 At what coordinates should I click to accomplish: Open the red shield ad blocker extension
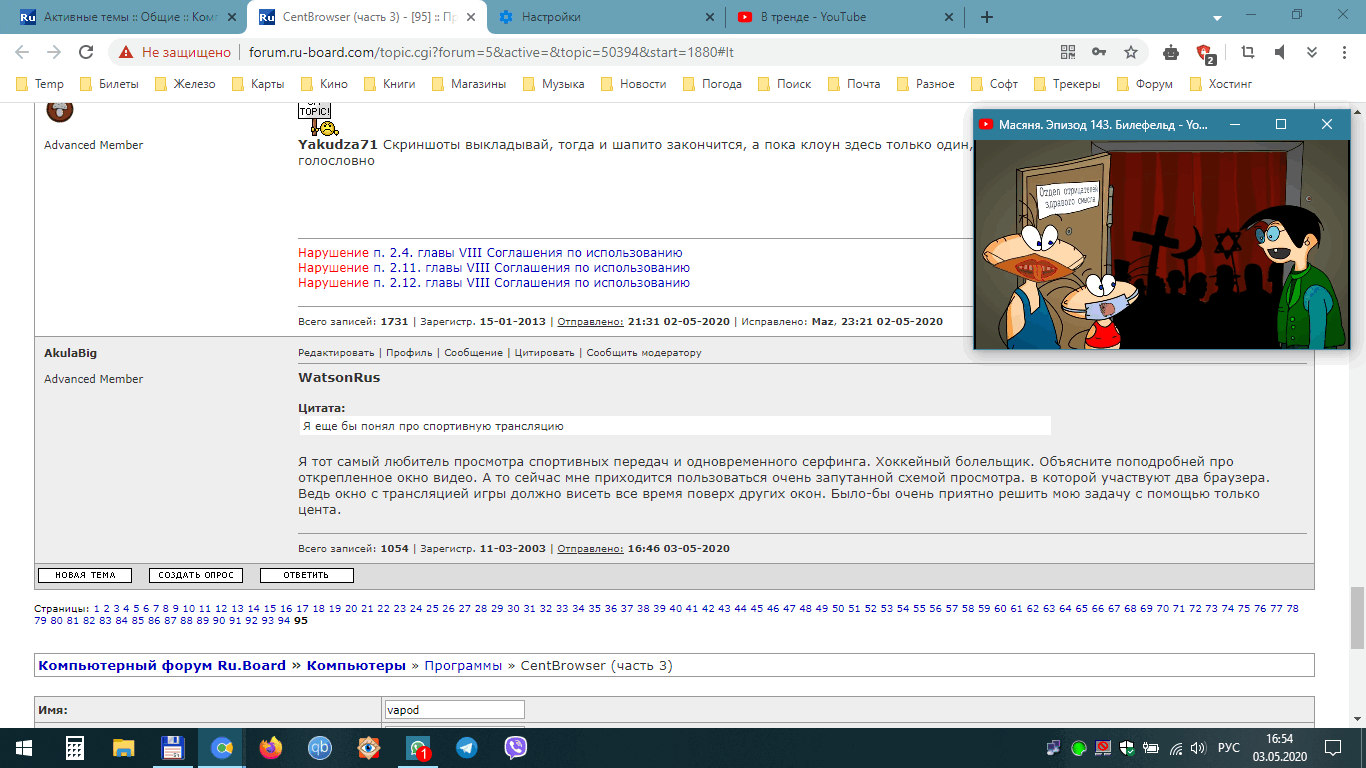coord(1205,53)
